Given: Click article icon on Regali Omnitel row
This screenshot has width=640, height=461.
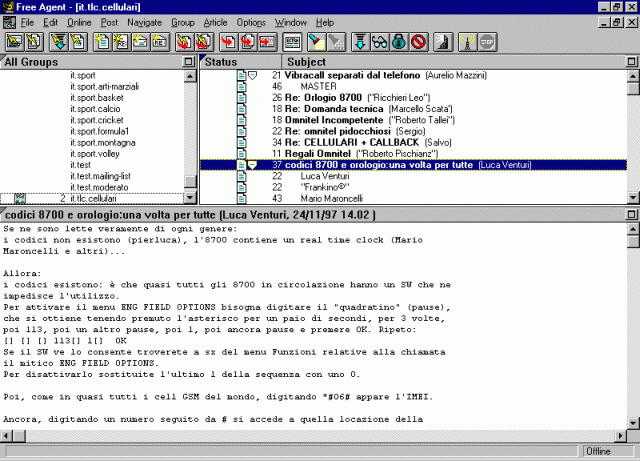Looking at the screenshot, I should click(x=242, y=154).
